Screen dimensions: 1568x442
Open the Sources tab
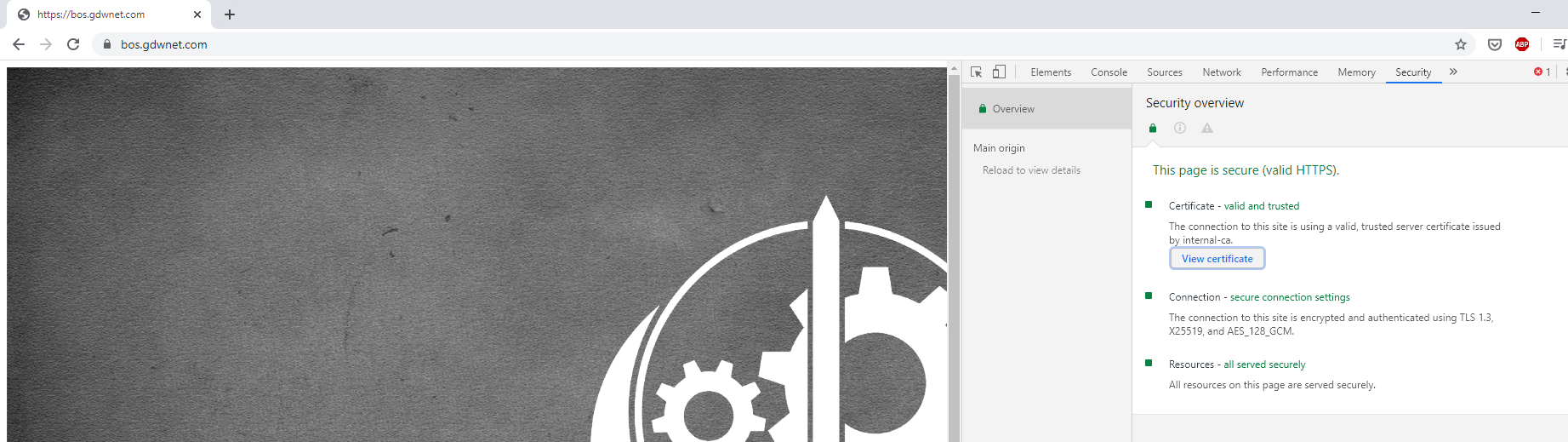[1165, 72]
